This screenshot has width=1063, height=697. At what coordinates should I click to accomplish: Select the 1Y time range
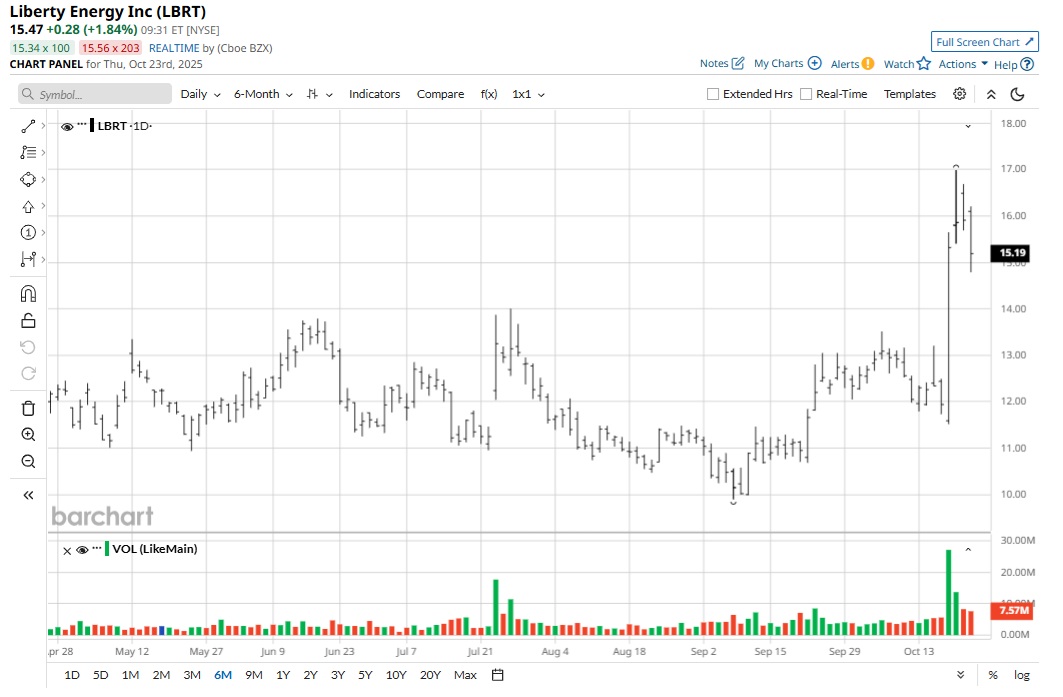click(283, 675)
